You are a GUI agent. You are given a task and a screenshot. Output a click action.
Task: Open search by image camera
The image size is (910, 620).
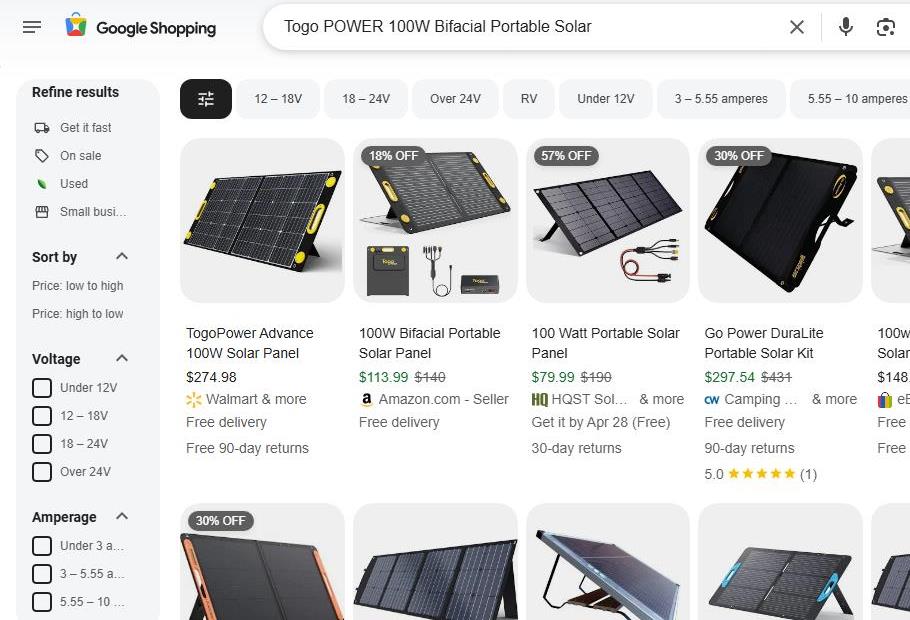[x=885, y=27]
